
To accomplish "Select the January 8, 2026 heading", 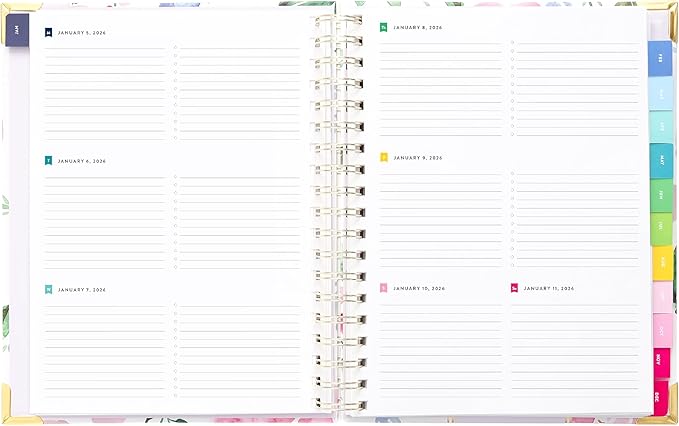I will tap(418, 27).
